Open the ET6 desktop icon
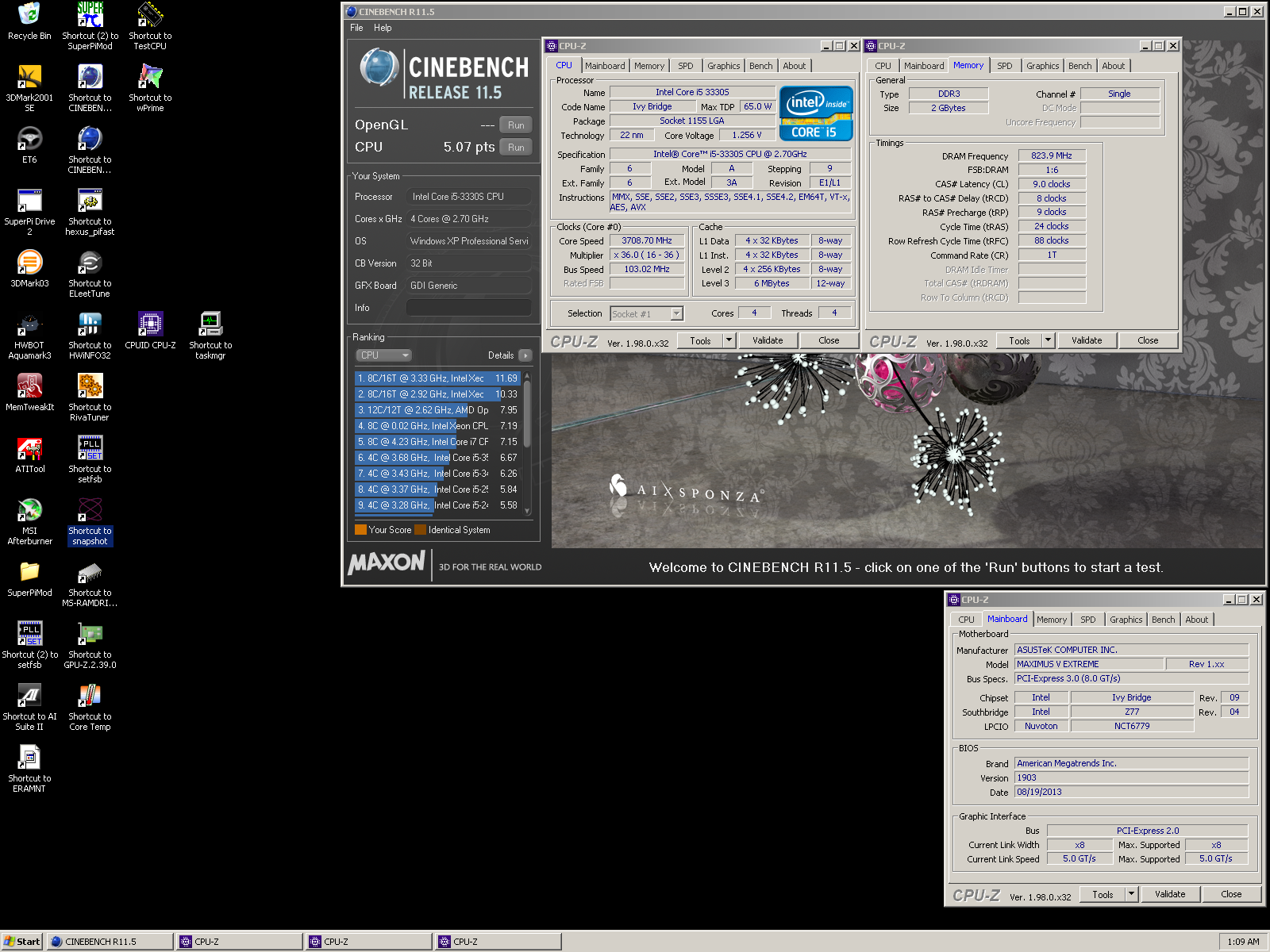The height and width of the screenshot is (952, 1270). click(x=29, y=145)
